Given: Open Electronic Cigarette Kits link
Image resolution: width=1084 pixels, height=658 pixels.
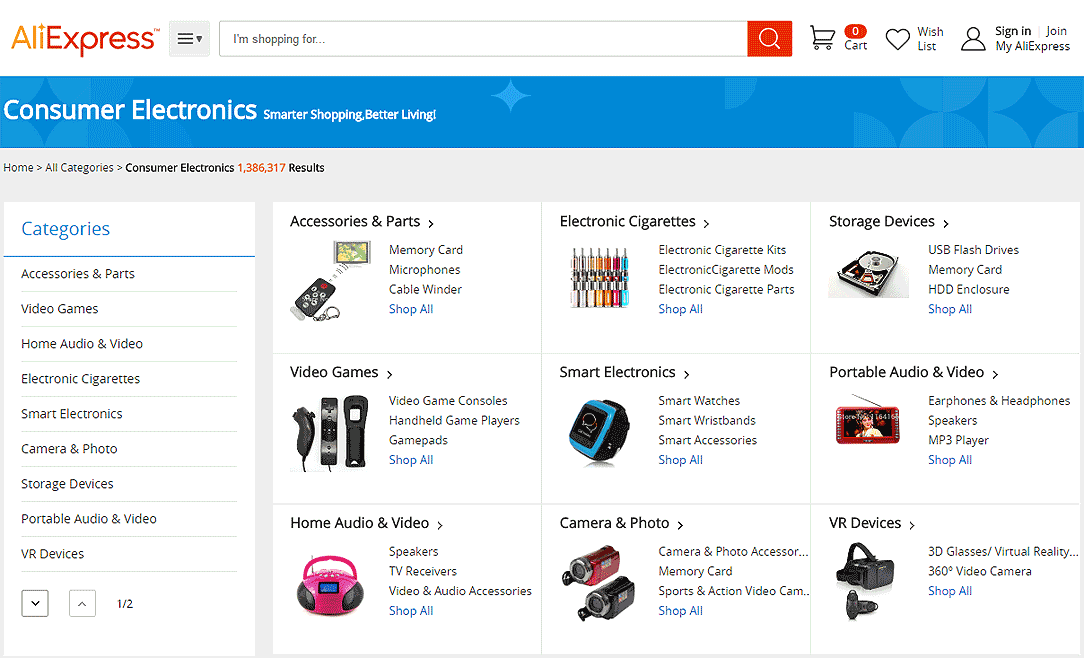Looking at the screenshot, I should pos(722,250).
